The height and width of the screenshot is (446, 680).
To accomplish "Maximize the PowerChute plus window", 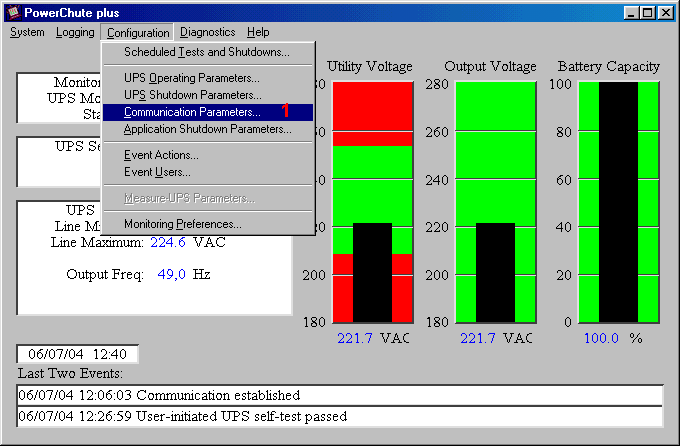I will click(647, 13).
